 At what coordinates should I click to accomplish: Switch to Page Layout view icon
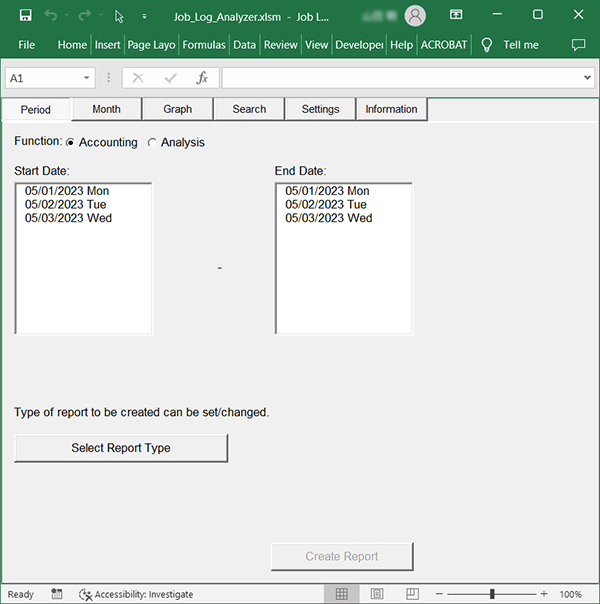[x=377, y=594]
